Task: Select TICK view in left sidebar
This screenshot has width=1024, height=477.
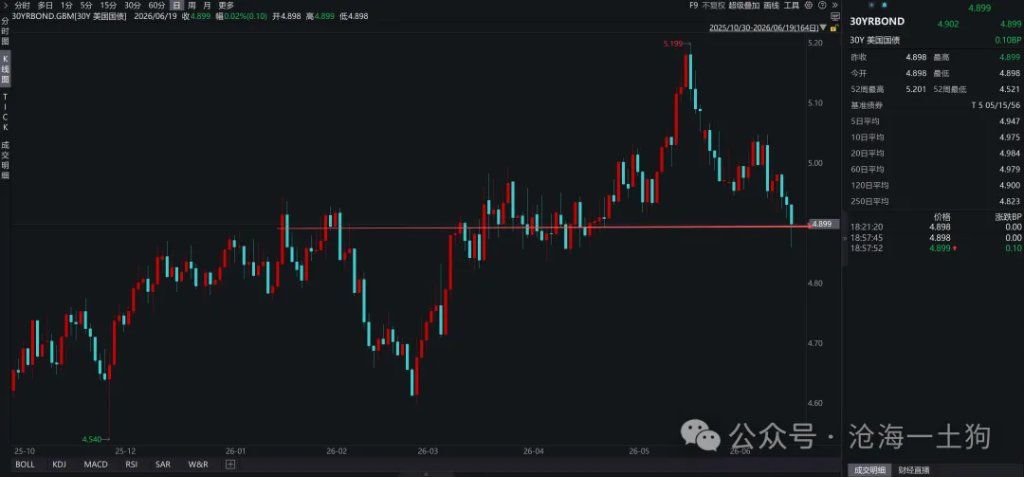Action: [5, 112]
